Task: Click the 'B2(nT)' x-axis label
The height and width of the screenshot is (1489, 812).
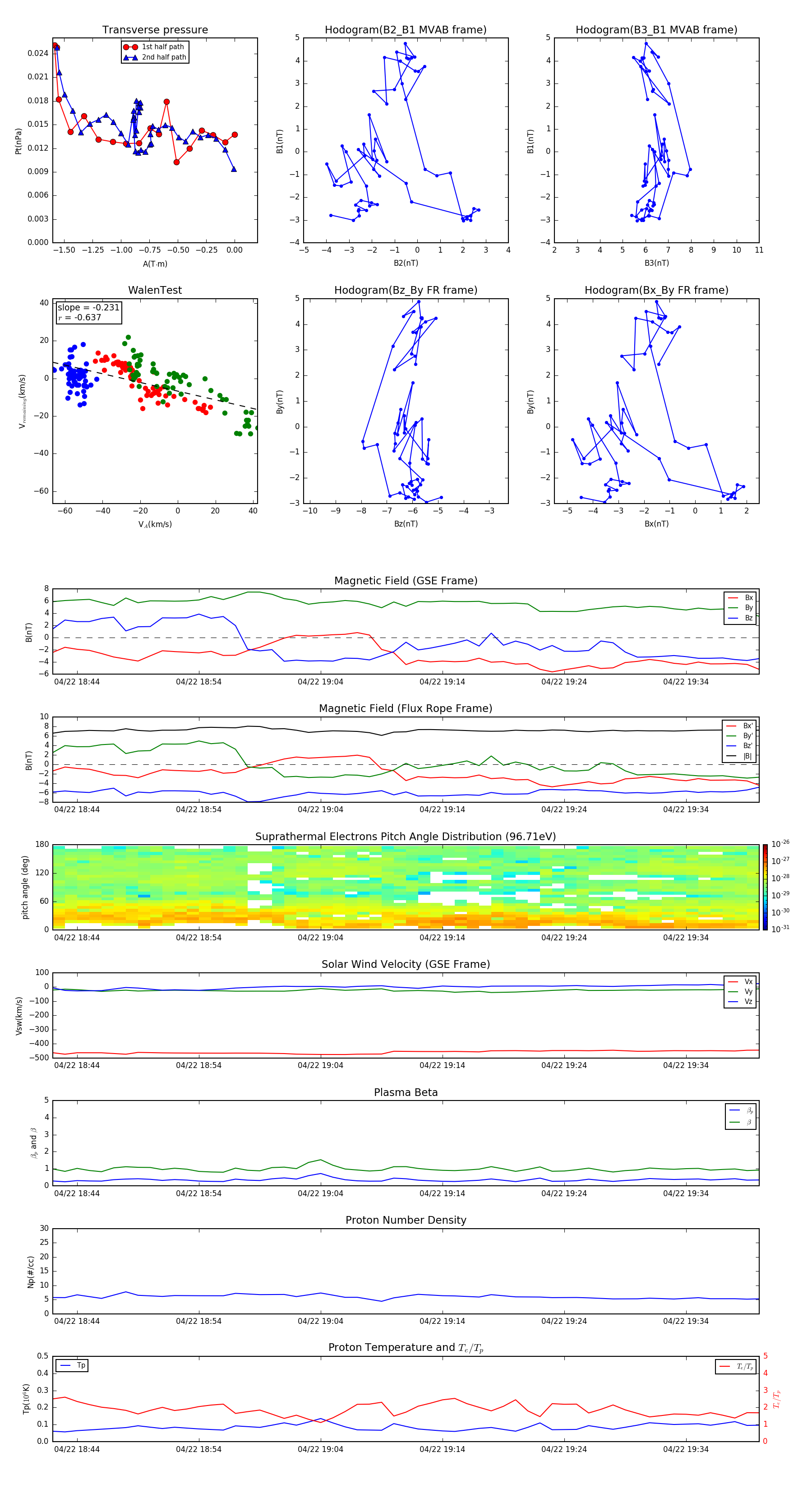Action: (x=406, y=263)
